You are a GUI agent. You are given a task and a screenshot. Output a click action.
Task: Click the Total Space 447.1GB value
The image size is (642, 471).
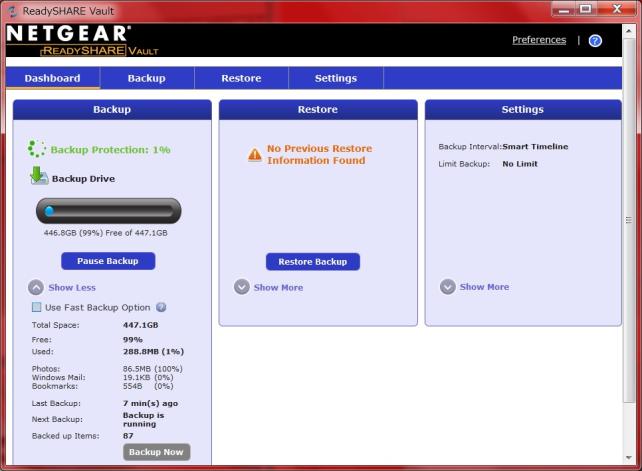click(x=140, y=325)
